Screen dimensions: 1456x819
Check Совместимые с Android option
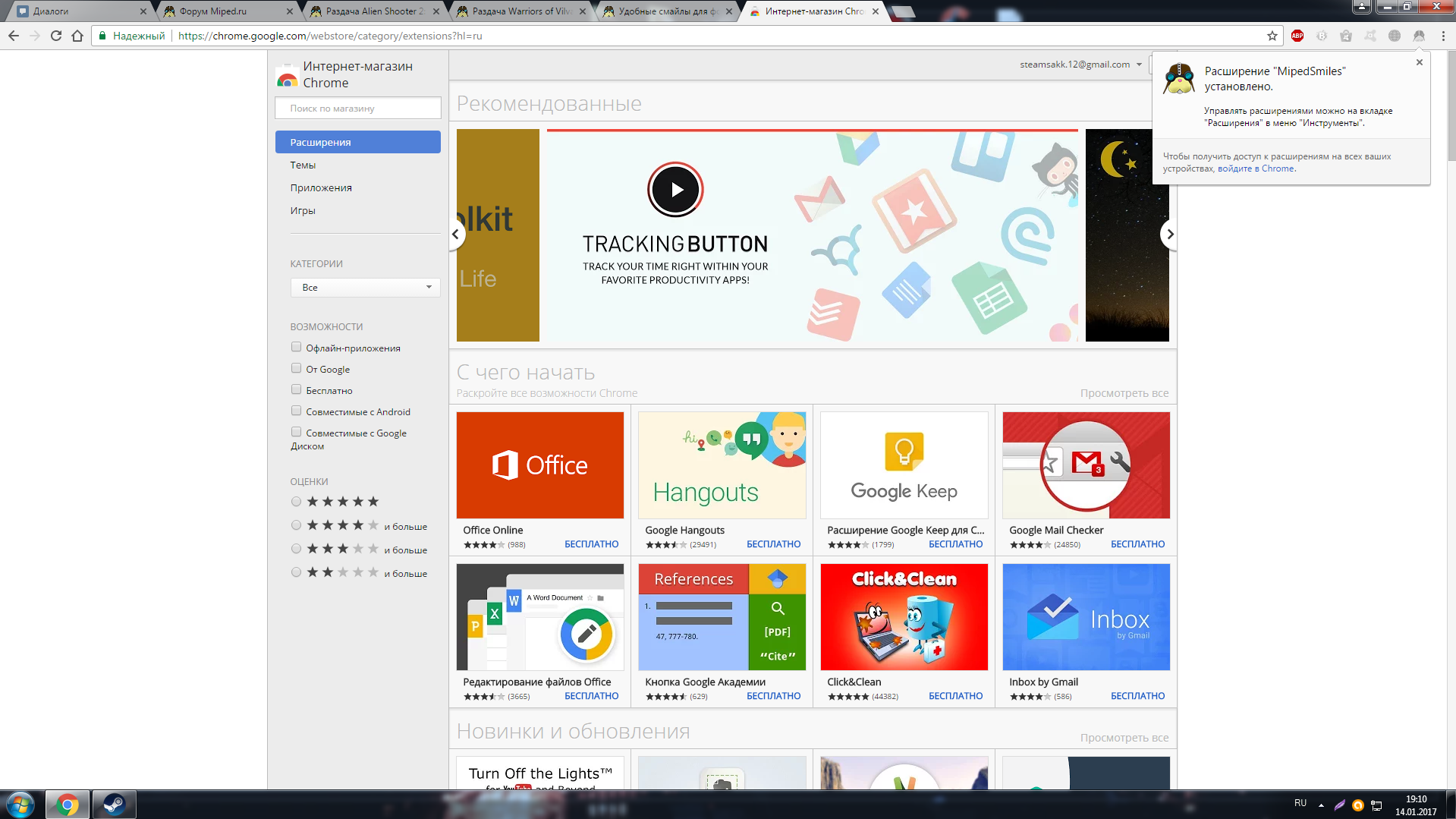(297, 411)
